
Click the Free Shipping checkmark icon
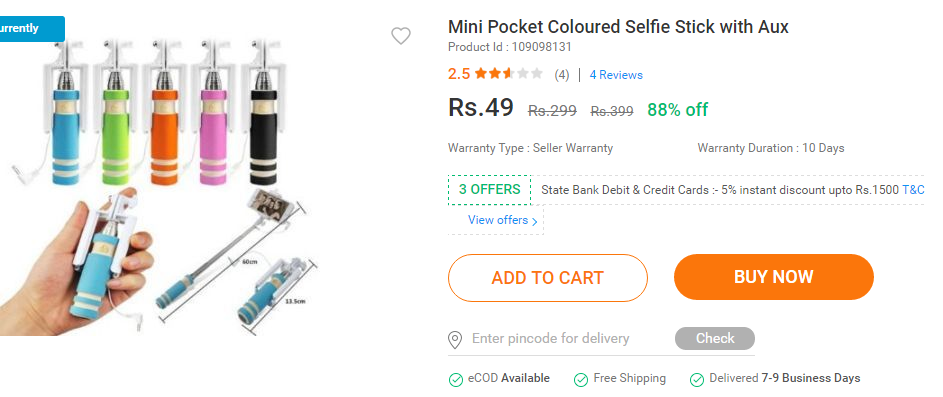coord(580,380)
